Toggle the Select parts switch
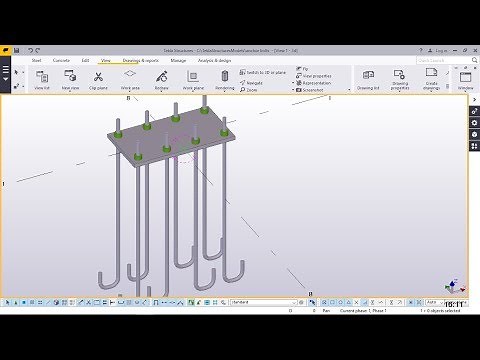This screenshot has width=480, height=360. pos(24,302)
